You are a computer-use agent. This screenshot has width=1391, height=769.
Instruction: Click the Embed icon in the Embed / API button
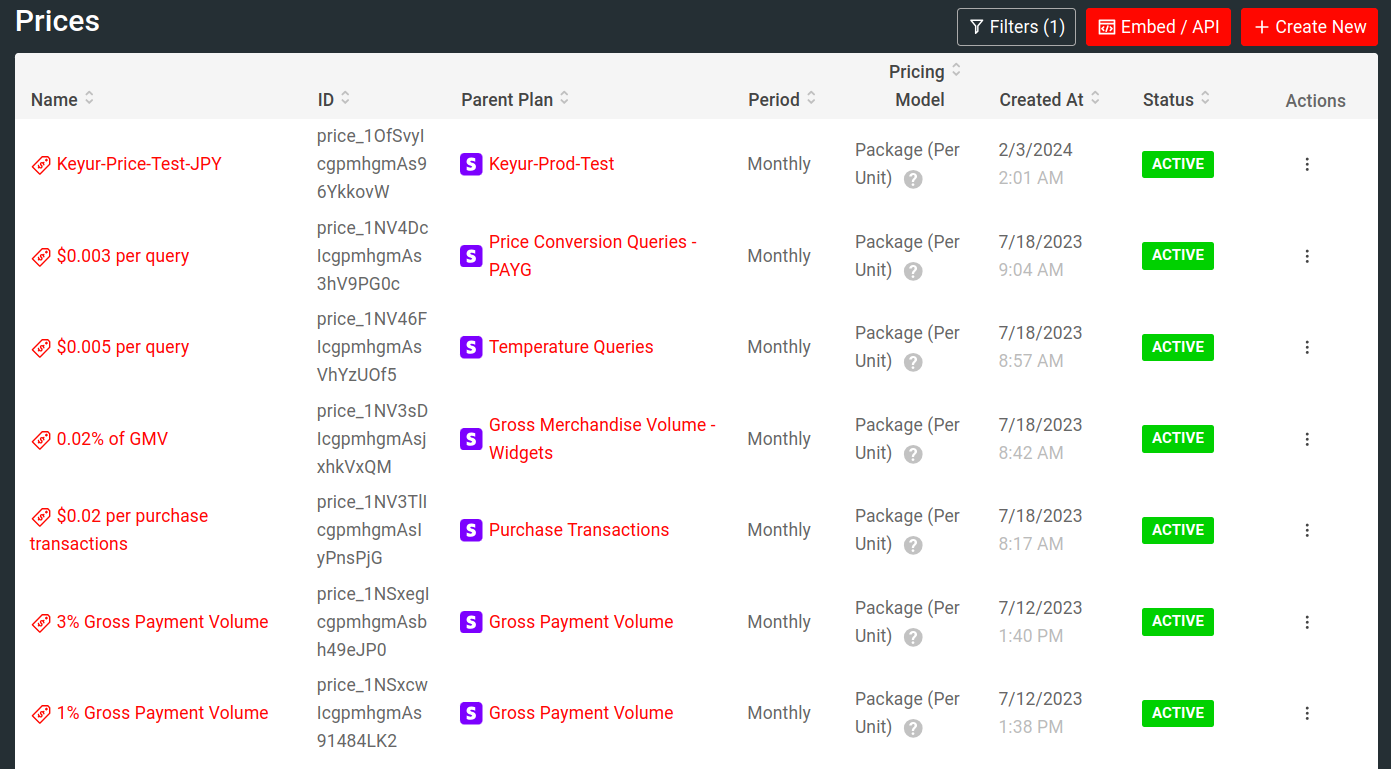(1106, 26)
